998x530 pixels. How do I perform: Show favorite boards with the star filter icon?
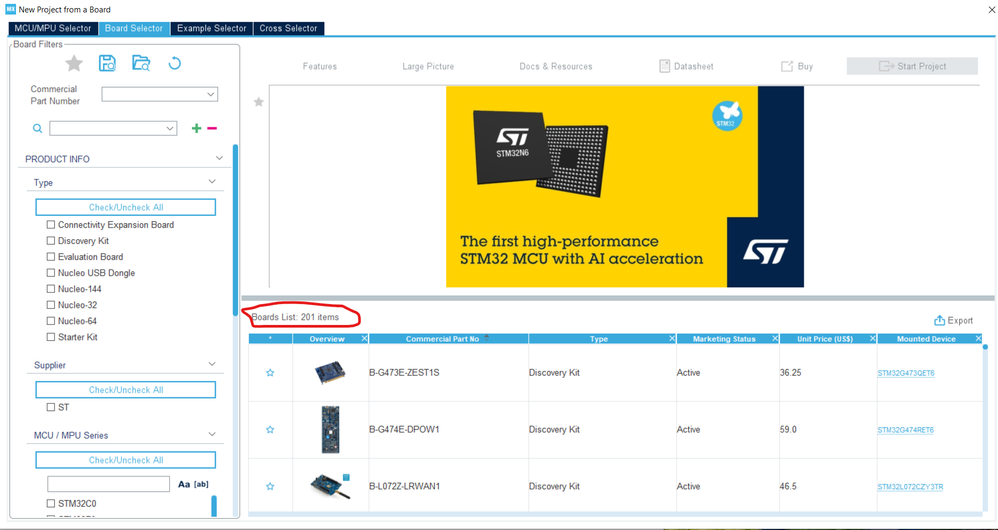[74, 63]
